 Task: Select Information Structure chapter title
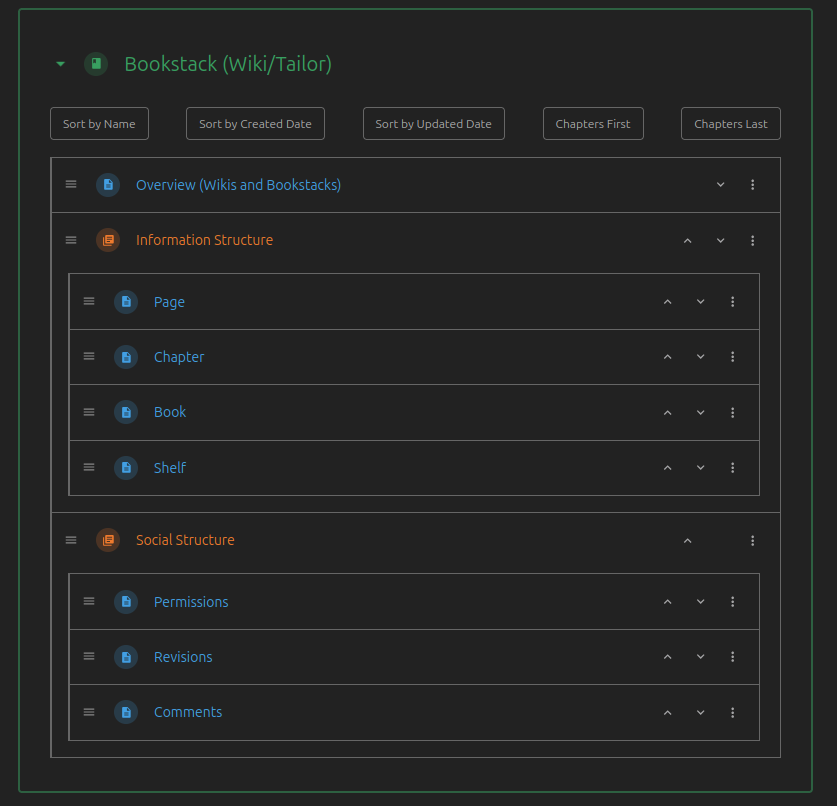(204, 240)
